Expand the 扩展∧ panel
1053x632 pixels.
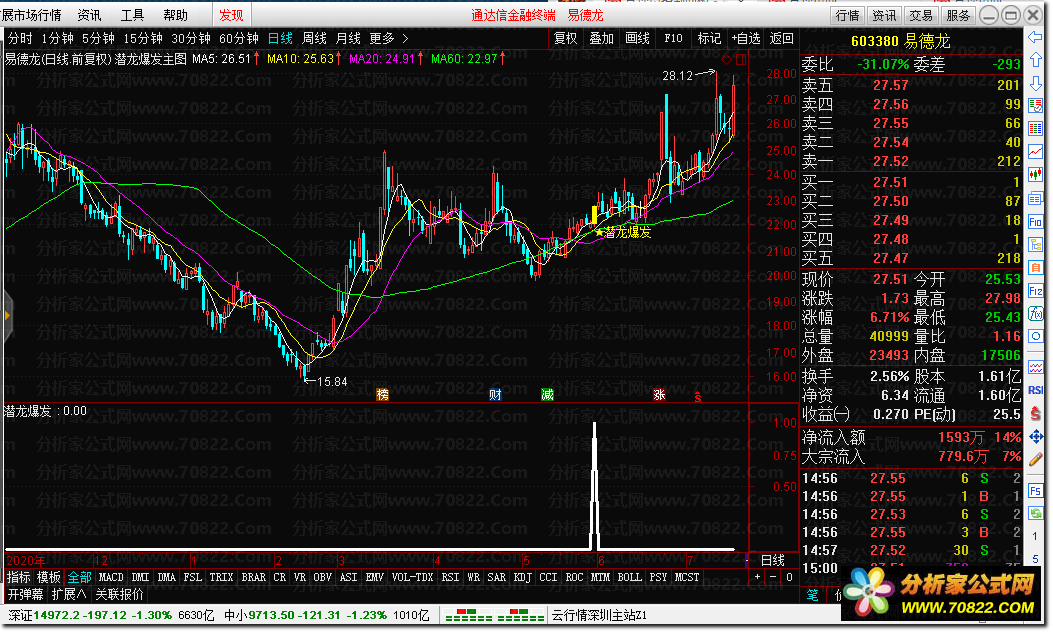(x=68, y=594)
